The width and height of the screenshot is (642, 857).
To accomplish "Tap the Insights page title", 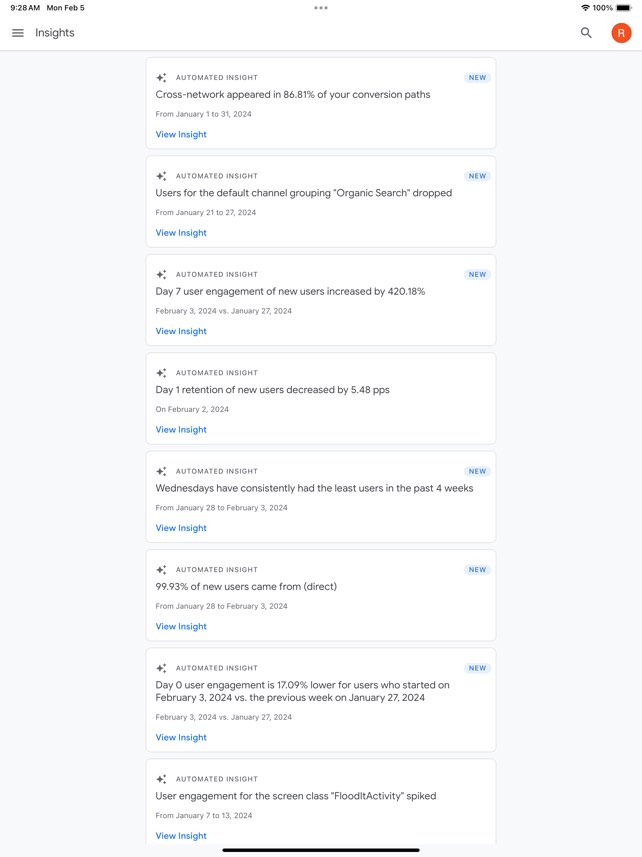I will 55,33.
